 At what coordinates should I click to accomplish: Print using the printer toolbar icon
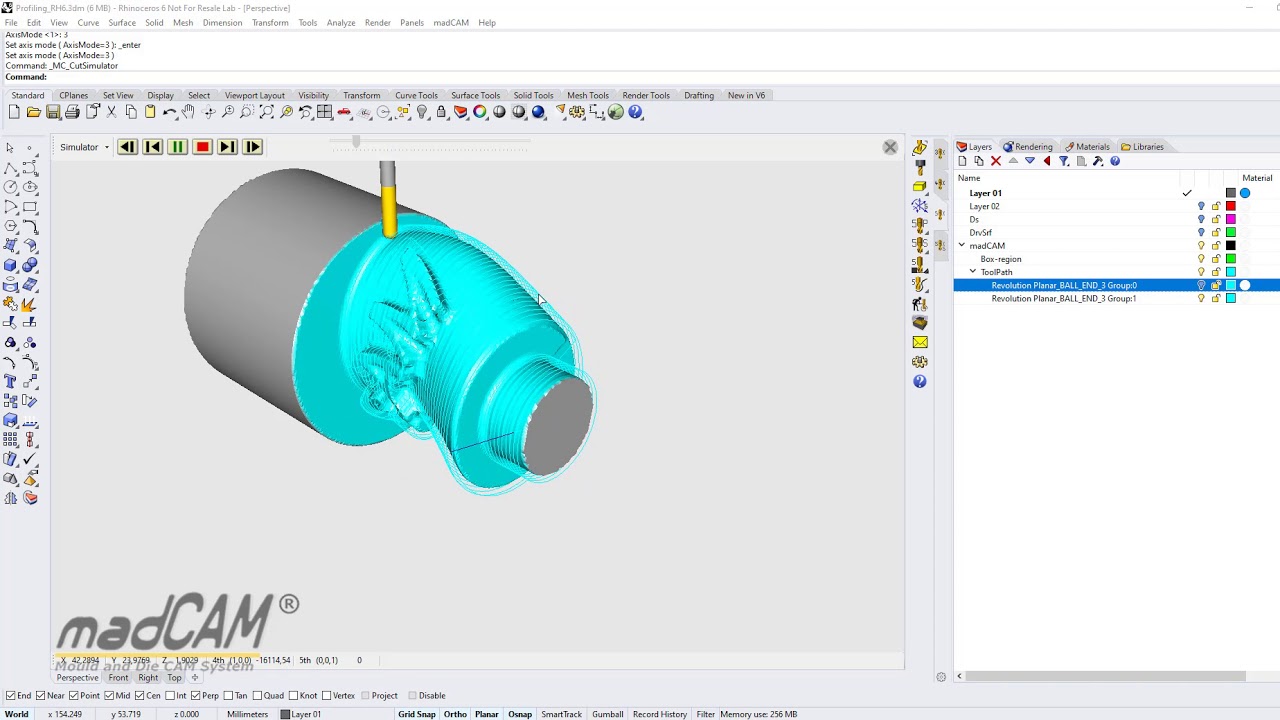click(x=72, y=112)
